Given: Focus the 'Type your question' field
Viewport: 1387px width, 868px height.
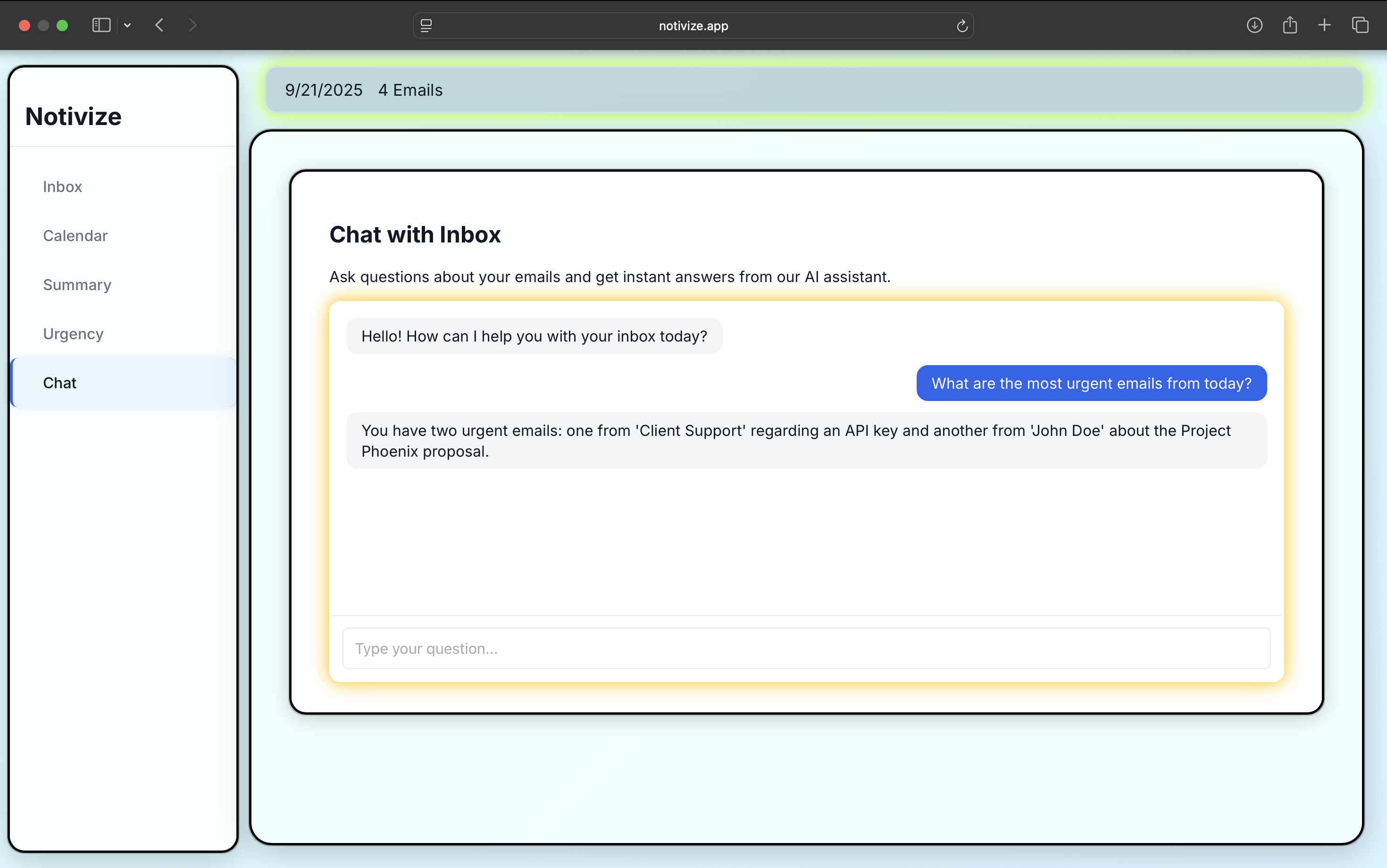Looking at the screenshot, I should 806,648.
